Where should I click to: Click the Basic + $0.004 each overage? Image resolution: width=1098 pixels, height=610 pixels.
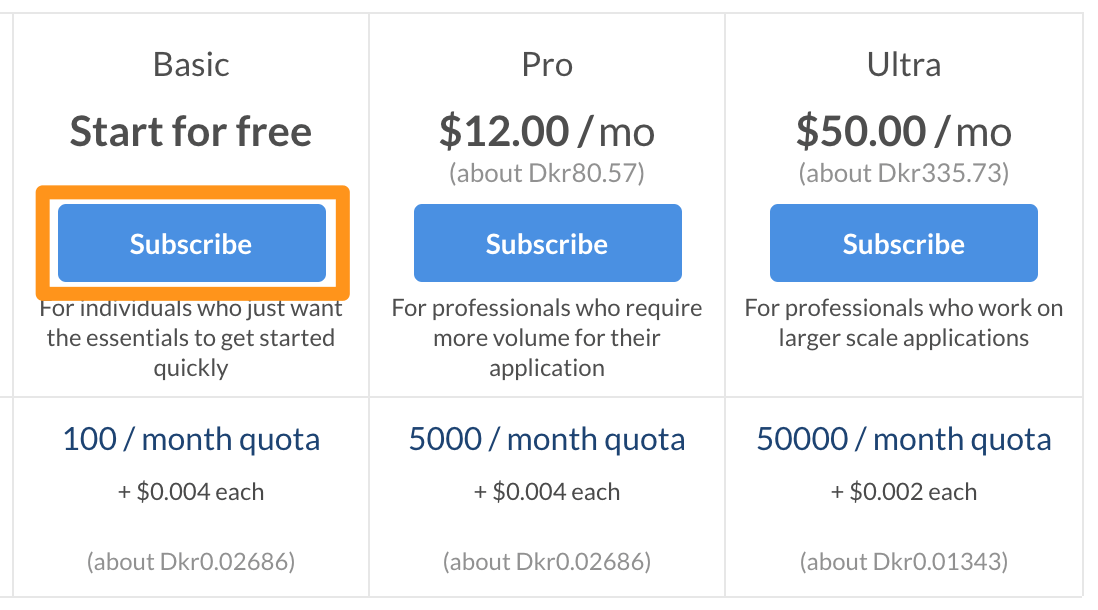(191, 492)
